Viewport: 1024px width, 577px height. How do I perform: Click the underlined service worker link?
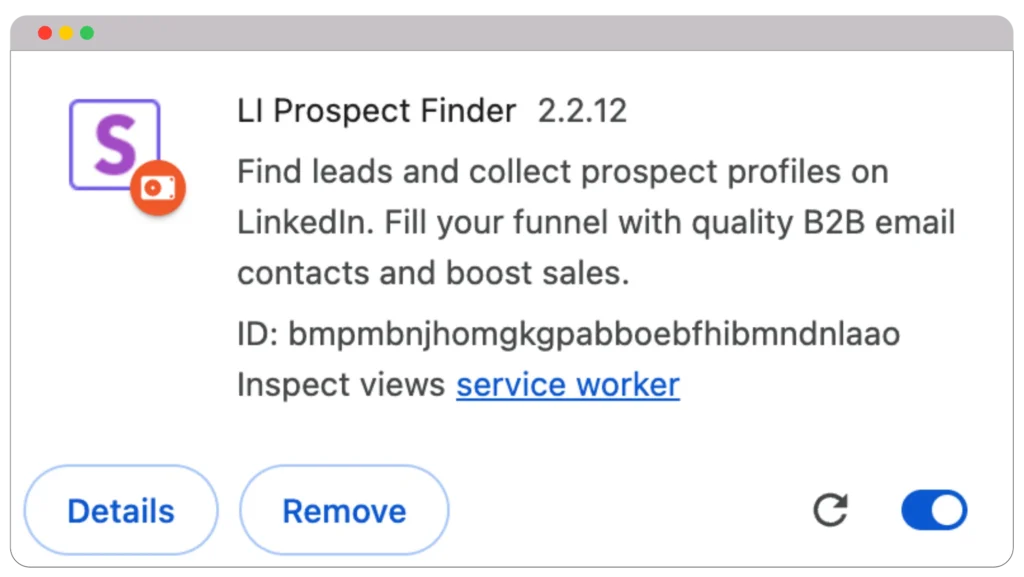(567, 384)
